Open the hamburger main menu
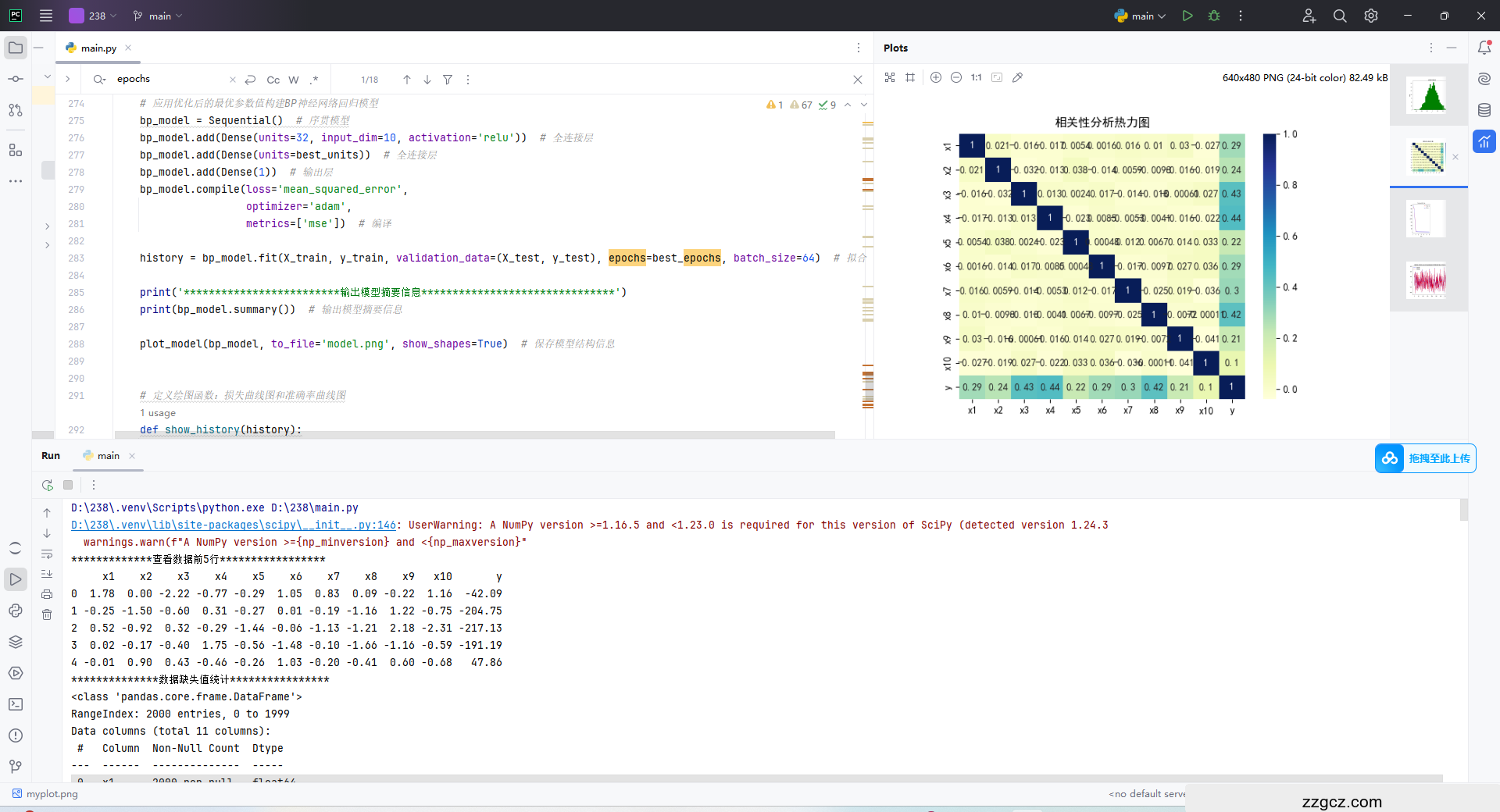1500x812 pixels. coord(46,16)
